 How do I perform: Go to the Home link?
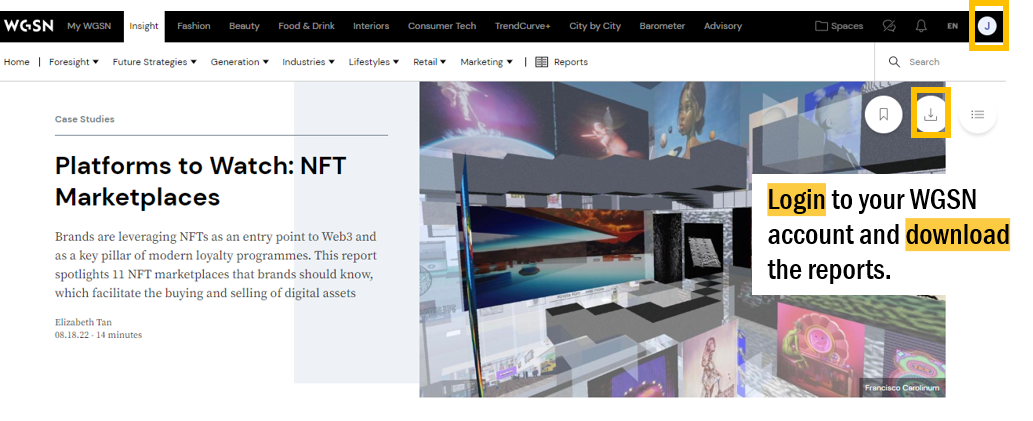(16, 62)
